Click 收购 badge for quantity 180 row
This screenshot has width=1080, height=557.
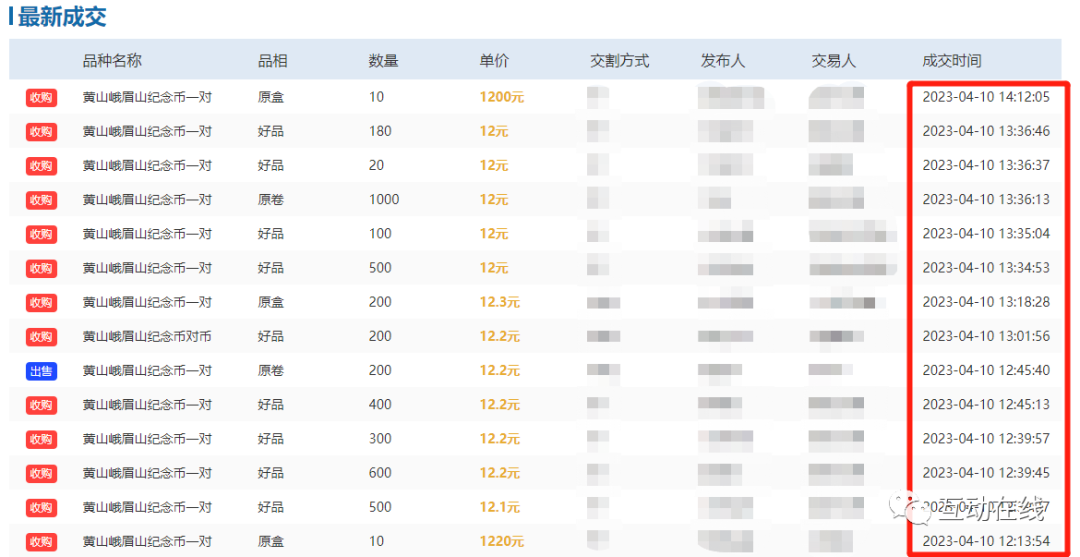[41, 132]
